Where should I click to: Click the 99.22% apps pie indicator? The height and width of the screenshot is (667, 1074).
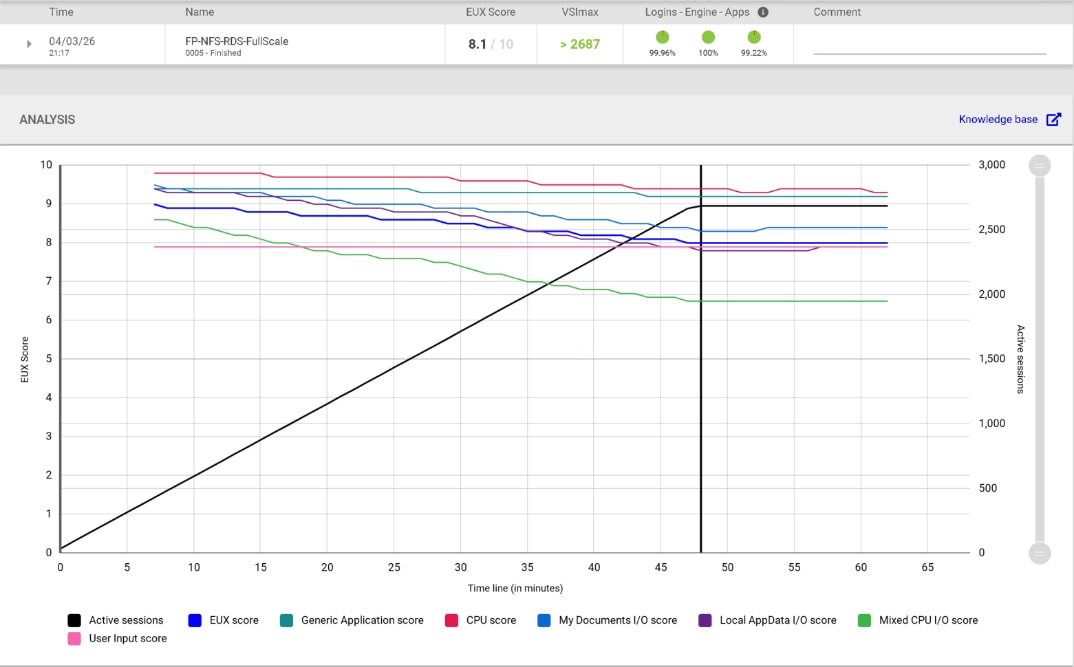(753, 37)
